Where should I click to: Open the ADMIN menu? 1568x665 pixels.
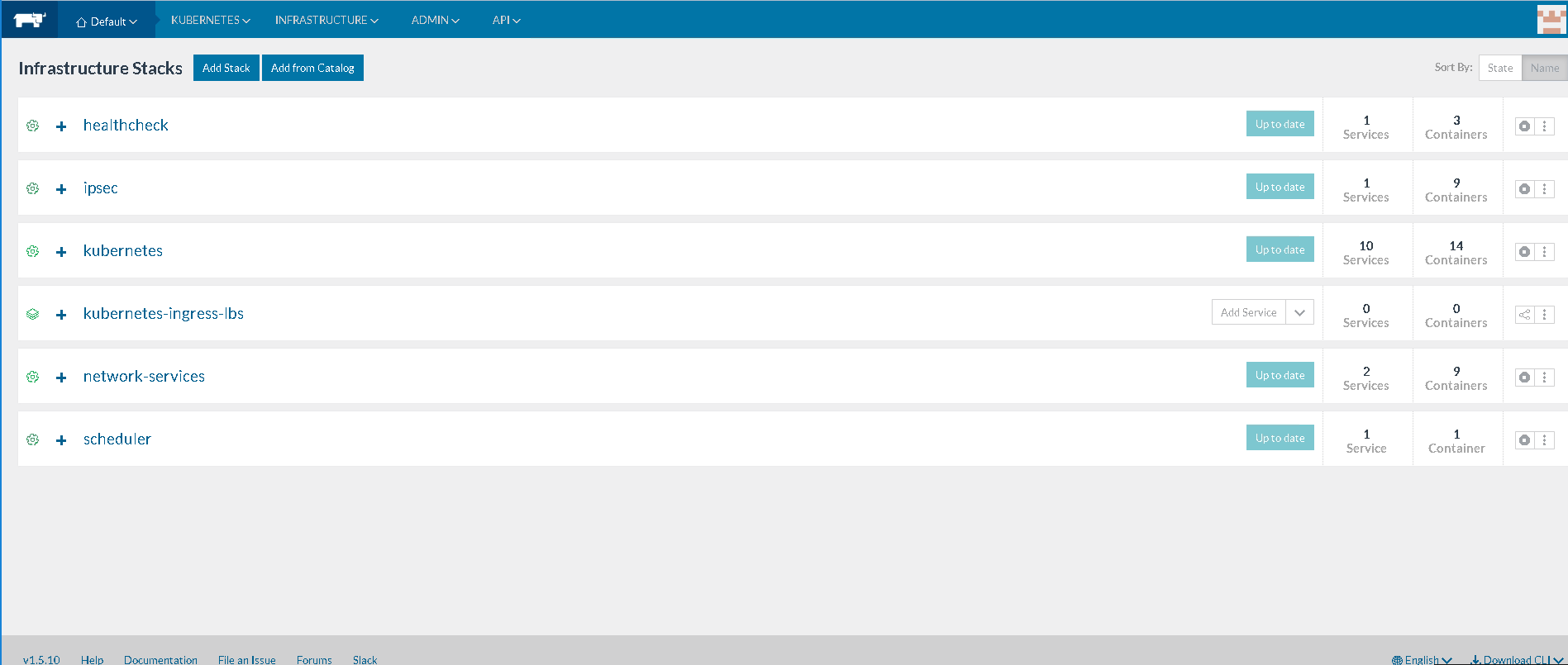point(435,20)
